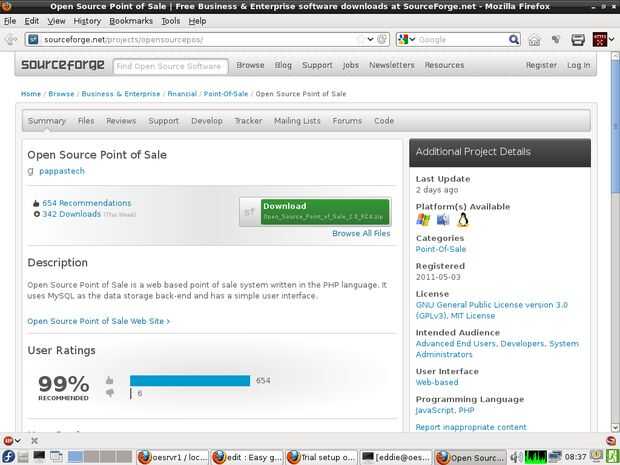The image size is (620, 465).
Task: Open the search engine selector dropdown
Action: (412, 39)
